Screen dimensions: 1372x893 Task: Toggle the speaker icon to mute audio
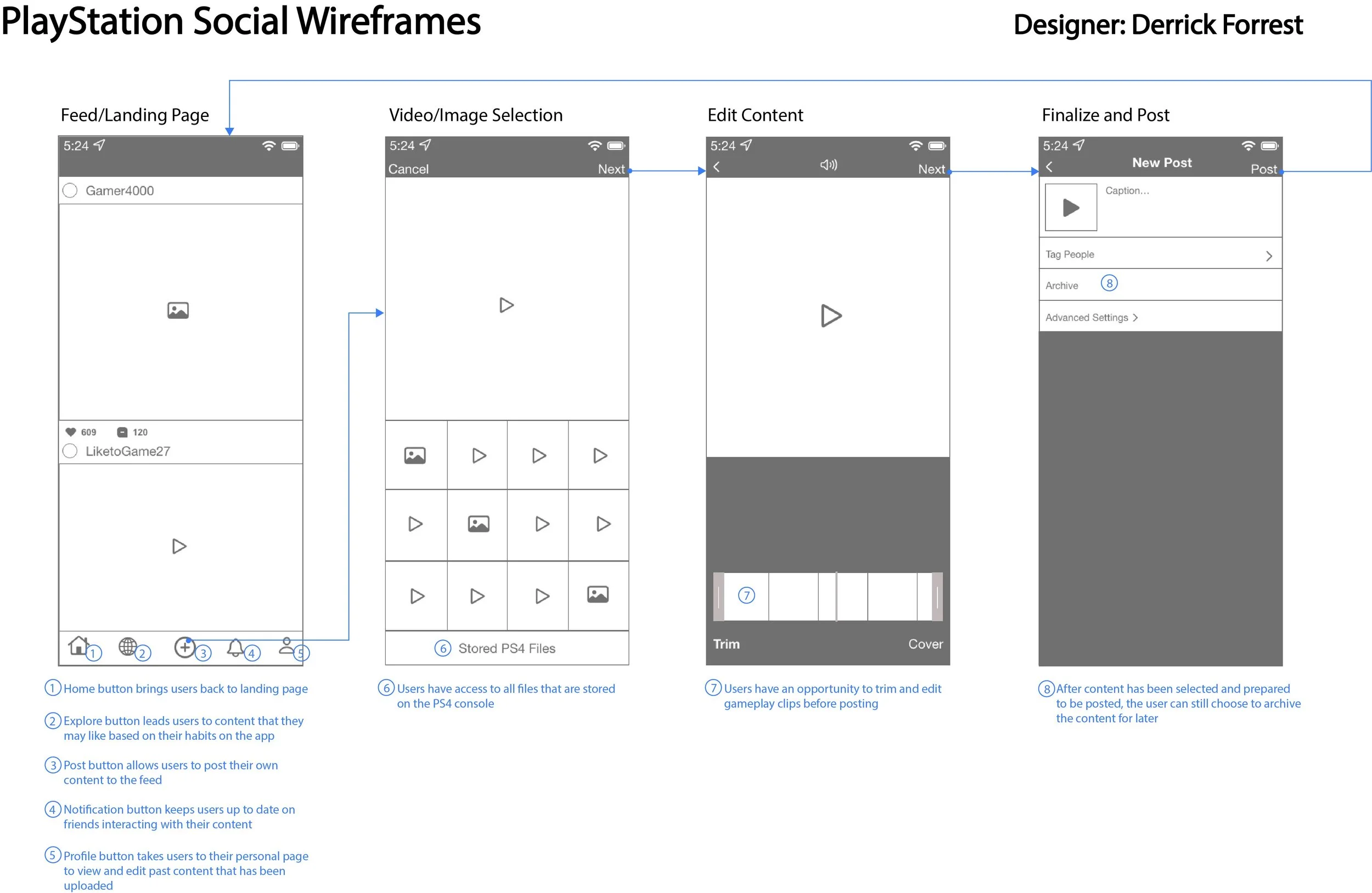point(828,165)
